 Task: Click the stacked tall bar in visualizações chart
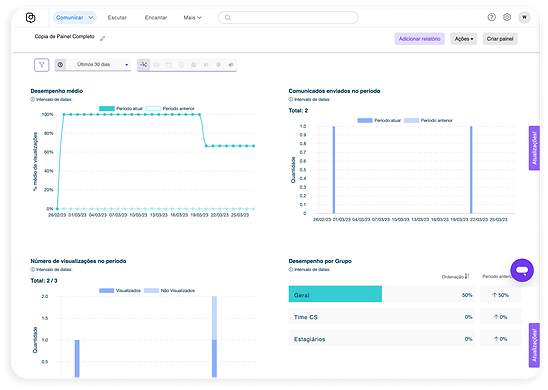[214, 337]
